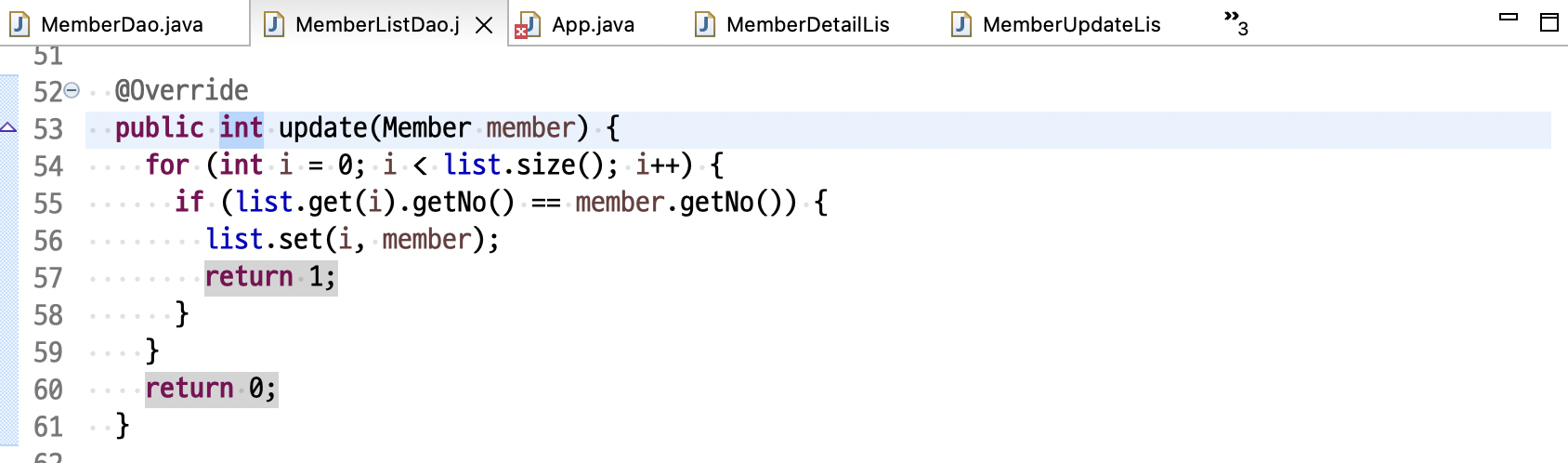
Task: Click line number 54 in the gutter
Action: click(x=48, y=166)
